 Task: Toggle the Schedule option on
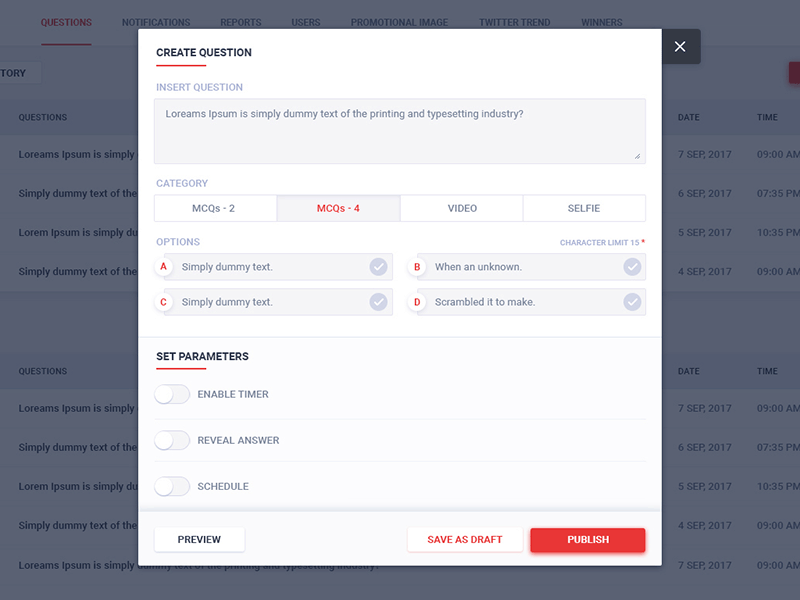pos(171,486)
